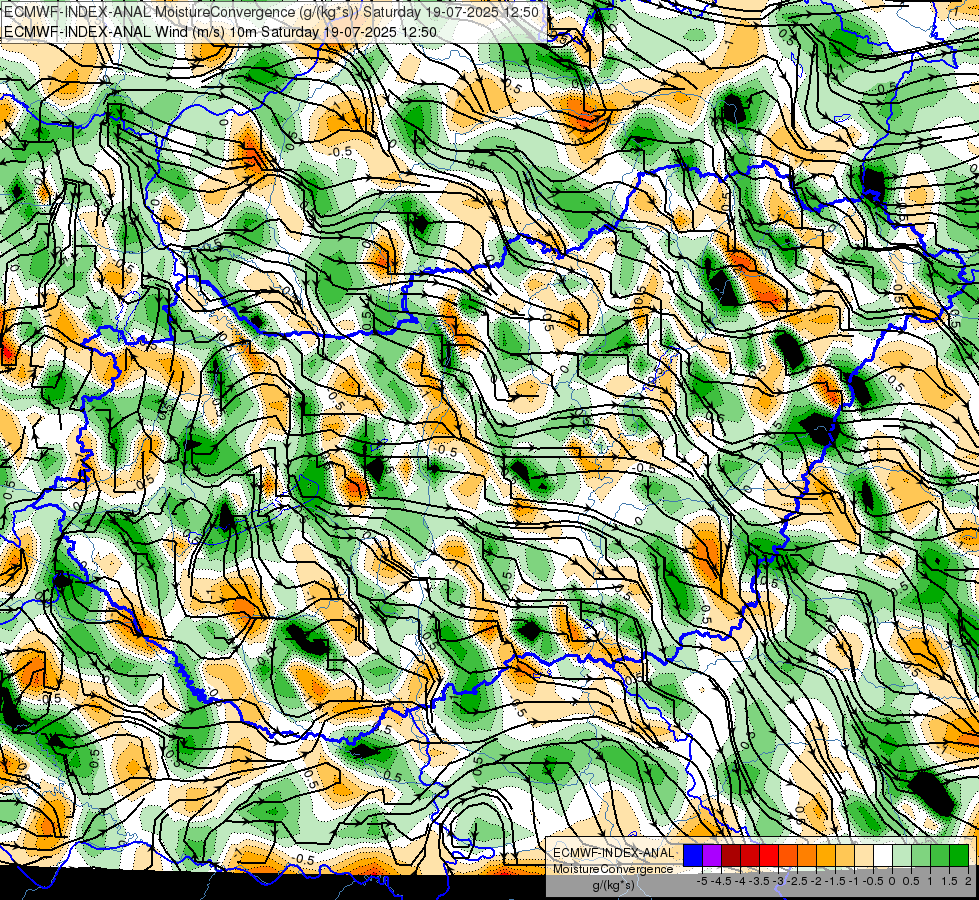Screen dimensions: 979x900
Task: Click the -4.5 legend tick label
Action: pos(721,881)
